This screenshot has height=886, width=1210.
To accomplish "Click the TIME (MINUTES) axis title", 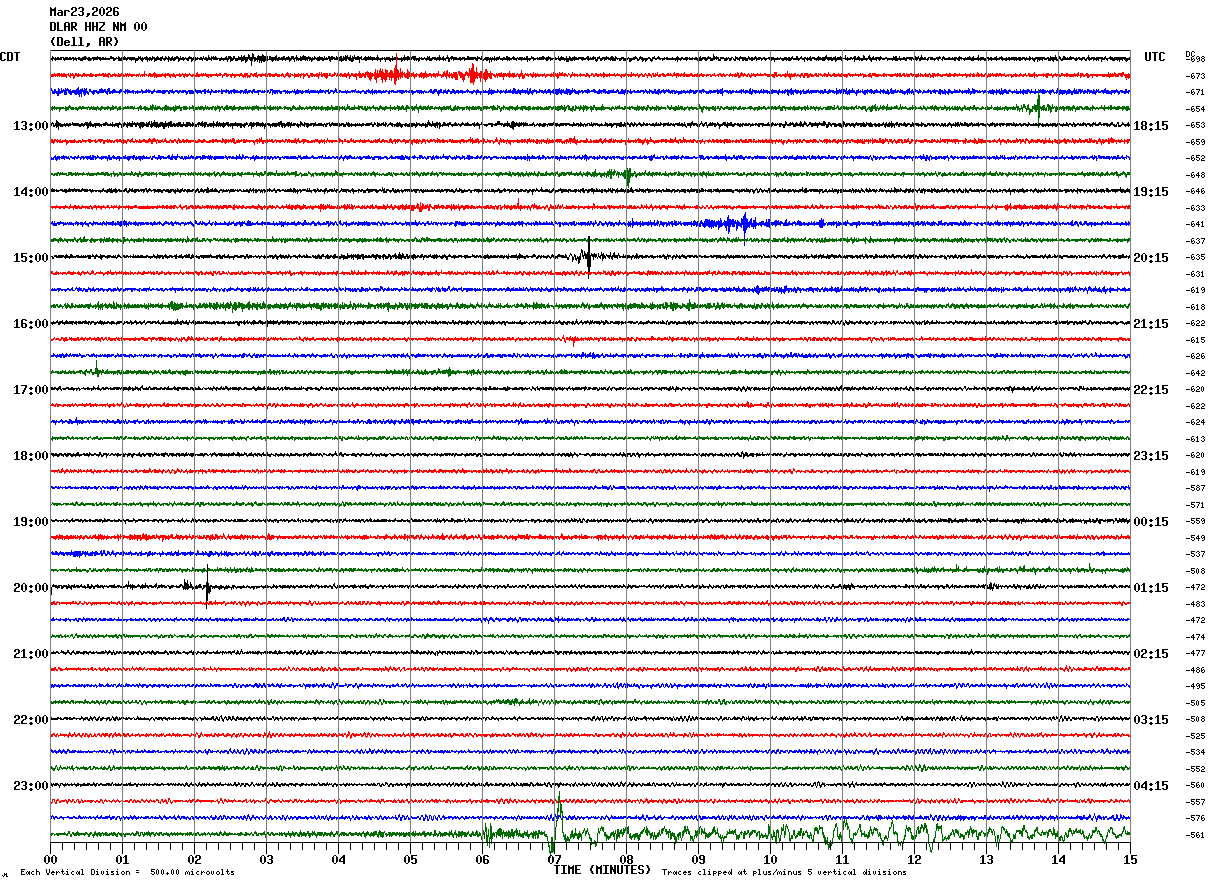I will tap(602, 870).
